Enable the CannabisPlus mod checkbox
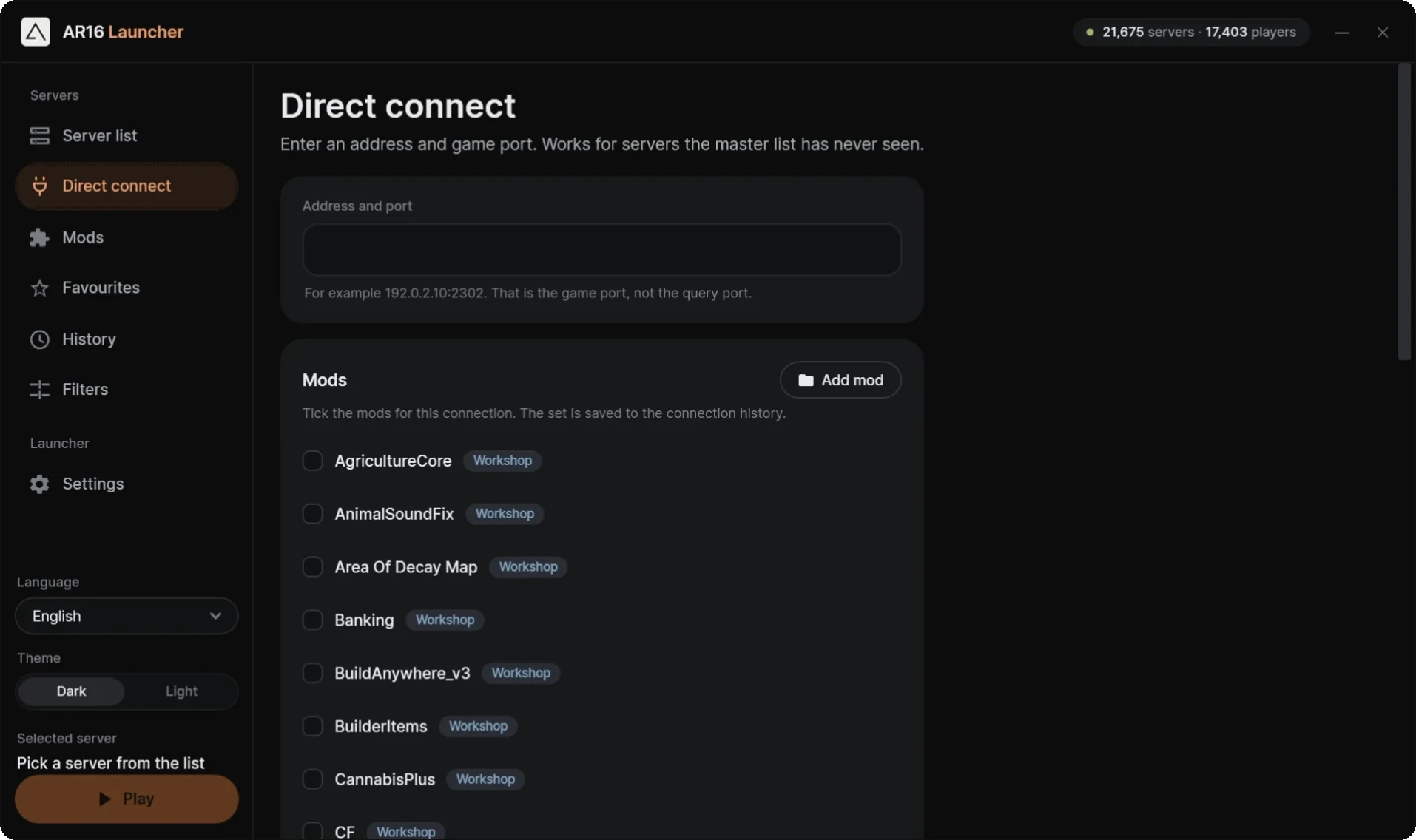 pos(312,779)
